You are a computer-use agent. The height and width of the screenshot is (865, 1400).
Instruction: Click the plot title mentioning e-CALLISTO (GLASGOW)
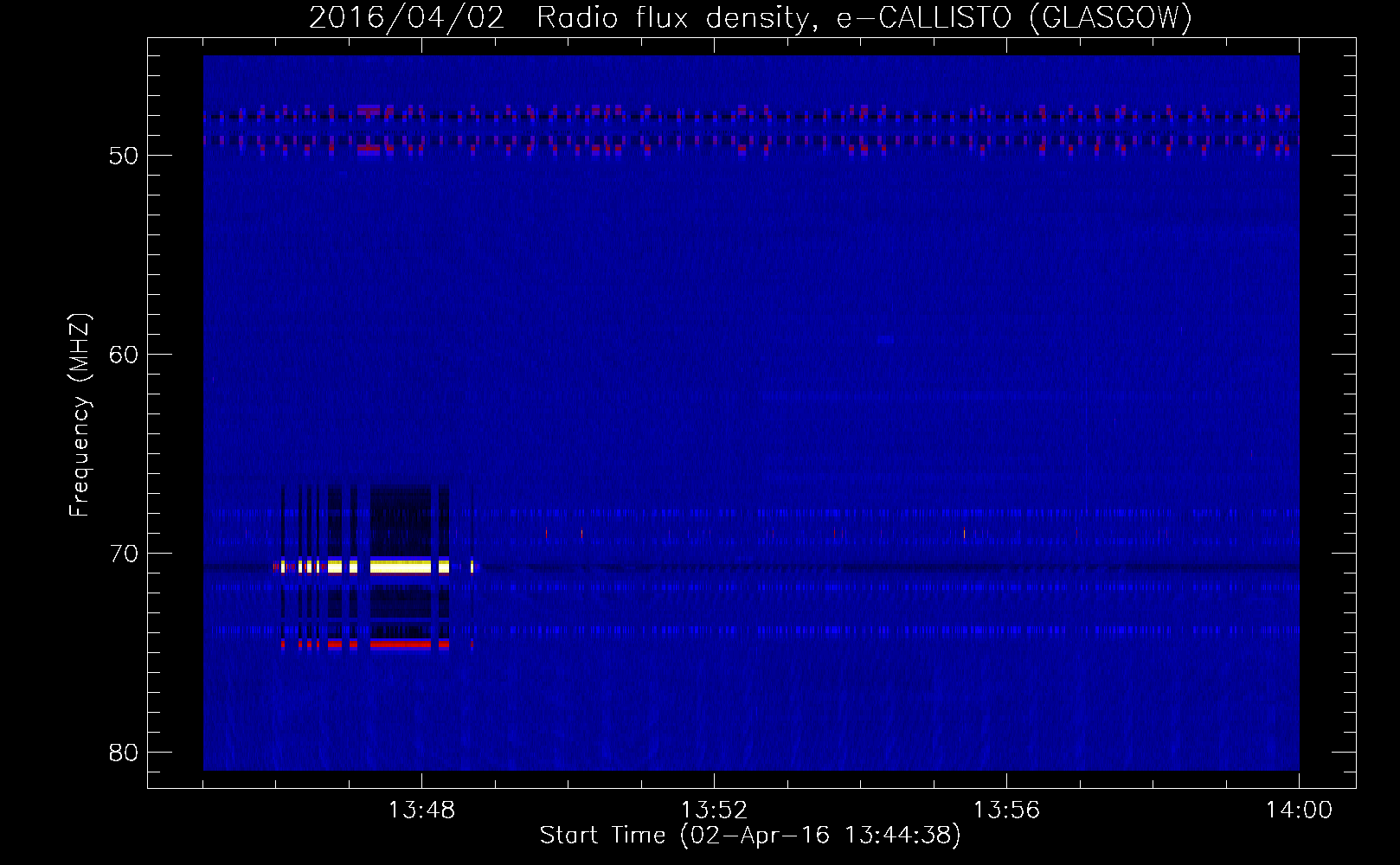pos(750,17)
